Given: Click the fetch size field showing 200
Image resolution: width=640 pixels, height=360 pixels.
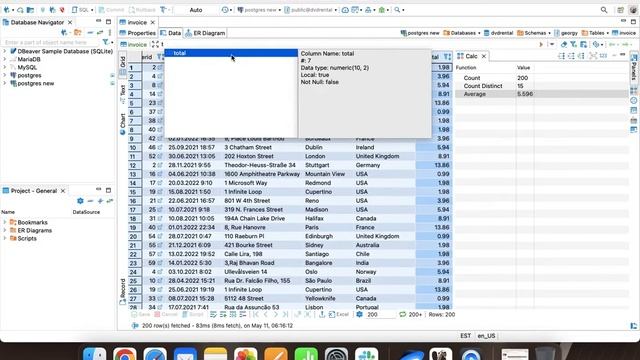Looking at the screenshot, I should [x=380, y=315].
